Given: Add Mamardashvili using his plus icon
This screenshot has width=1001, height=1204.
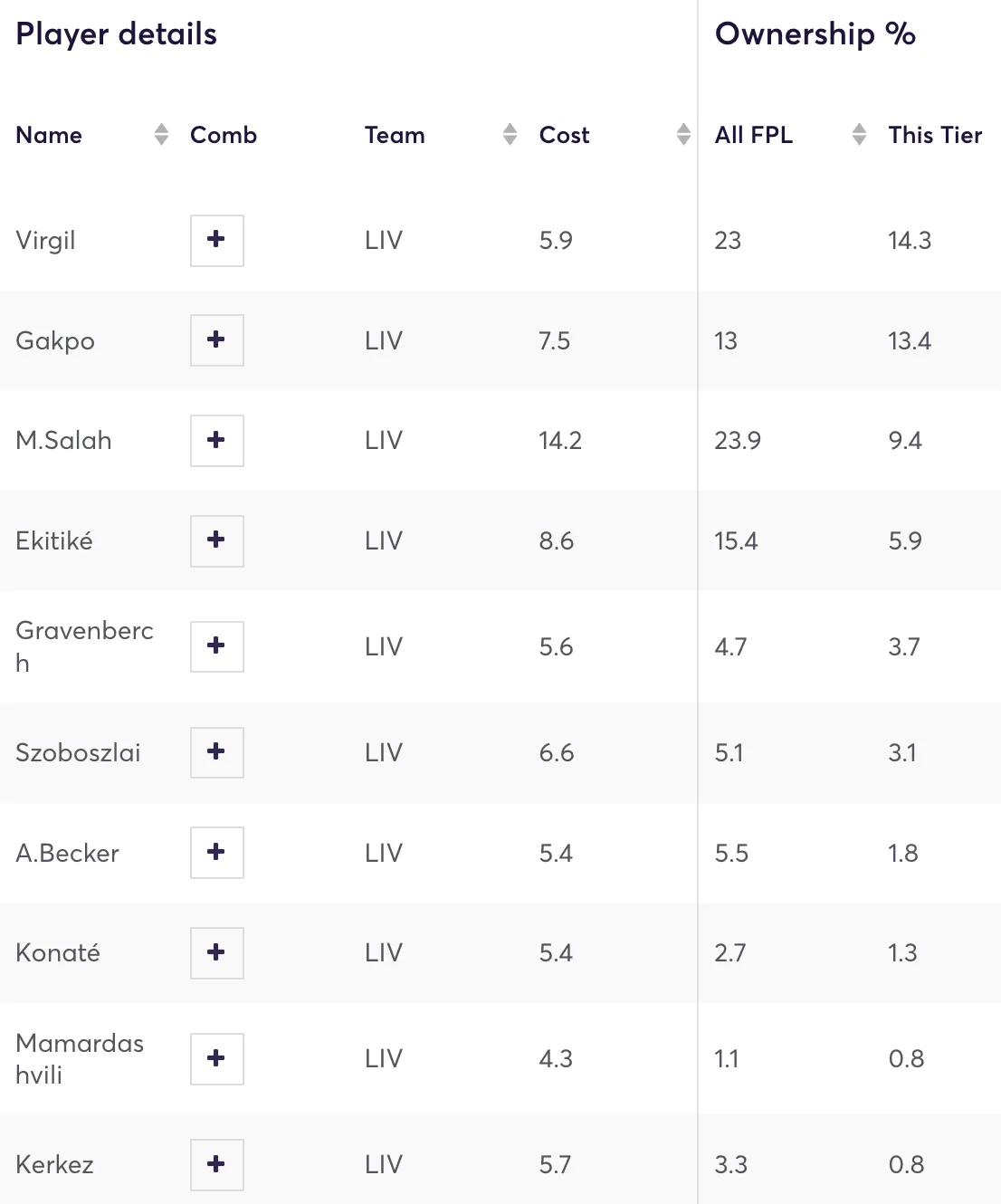Looking at the screenshot, I should click(216, 1059).
